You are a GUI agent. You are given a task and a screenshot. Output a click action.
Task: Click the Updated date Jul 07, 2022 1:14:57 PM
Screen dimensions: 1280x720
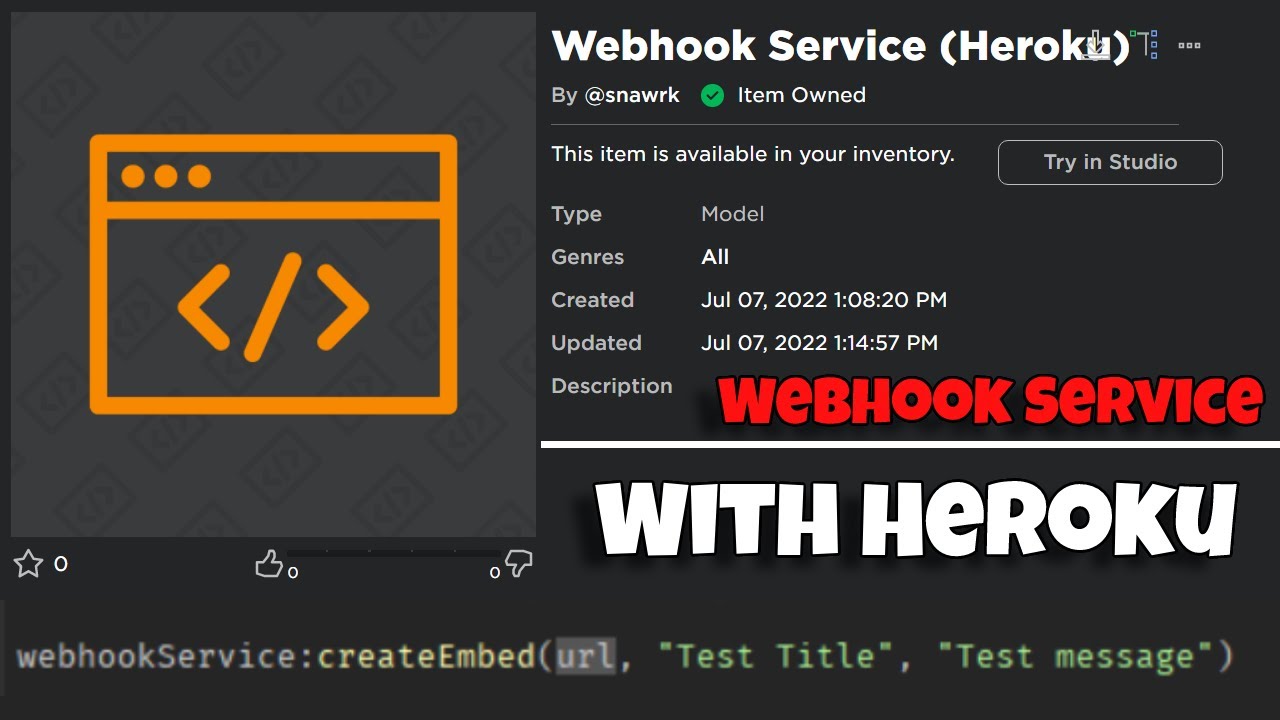[820, 343]
